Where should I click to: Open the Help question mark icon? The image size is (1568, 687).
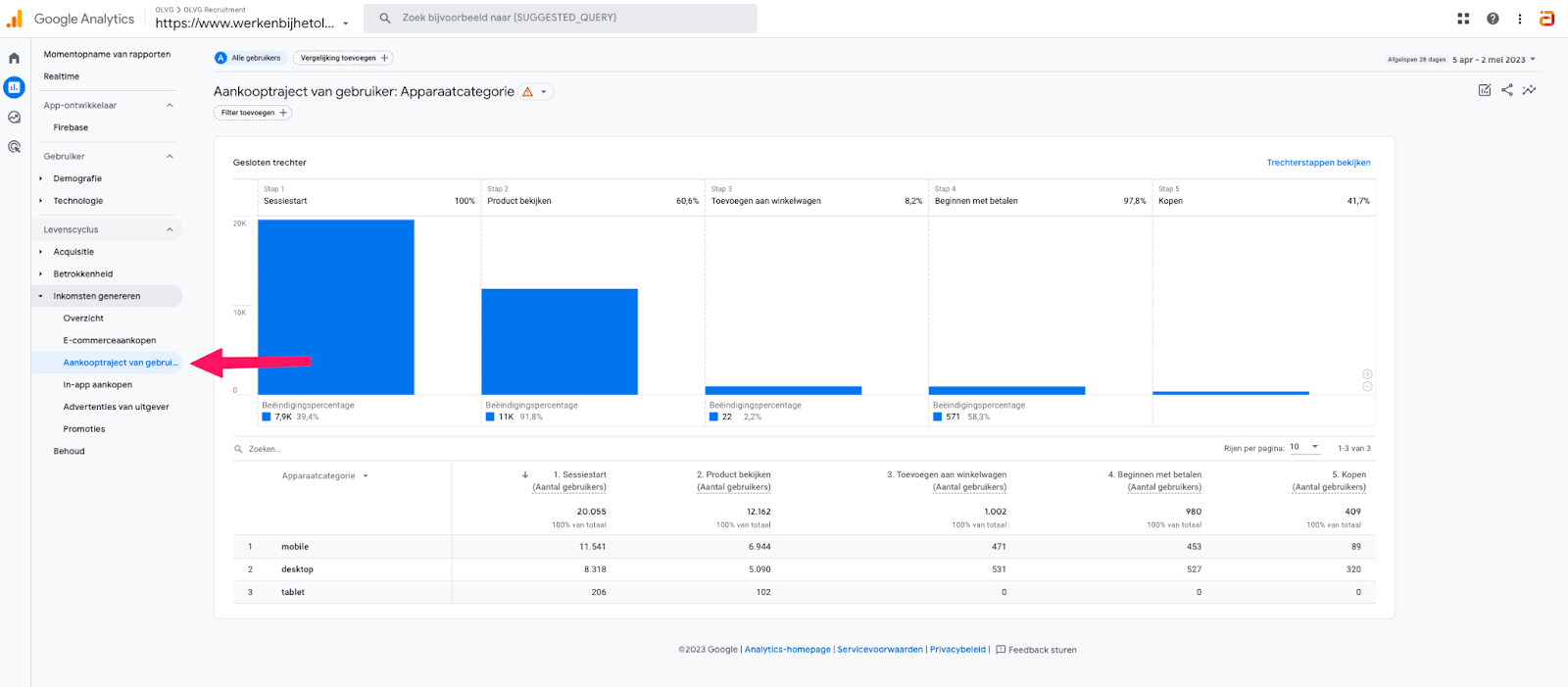[1493, 19]
